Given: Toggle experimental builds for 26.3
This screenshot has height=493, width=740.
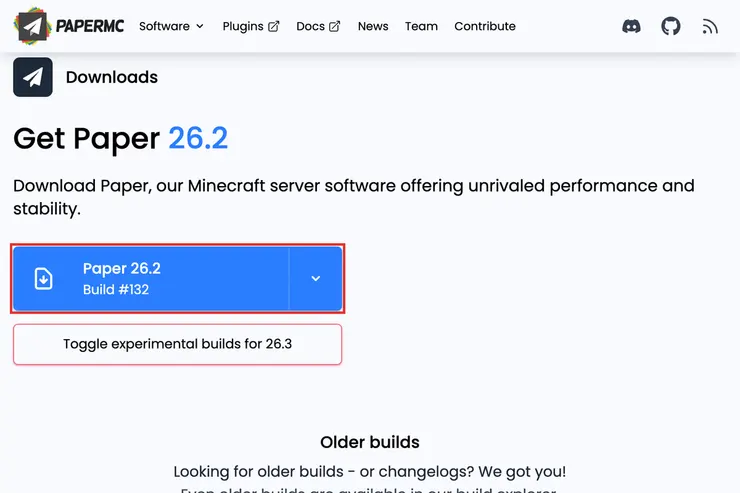Looking at the screenshot, I should pos(177,344).
